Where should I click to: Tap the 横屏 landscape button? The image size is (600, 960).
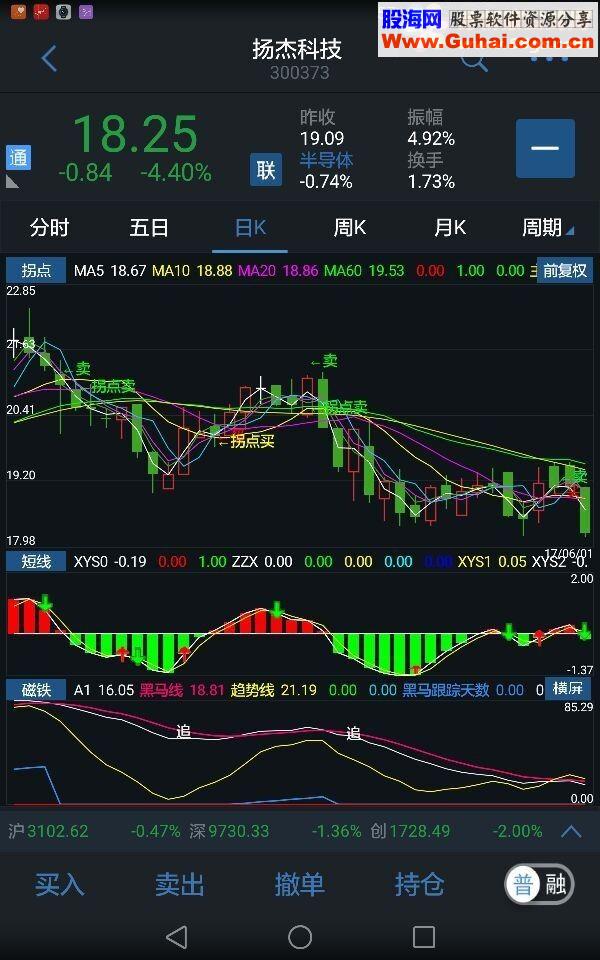pos(568,688)
